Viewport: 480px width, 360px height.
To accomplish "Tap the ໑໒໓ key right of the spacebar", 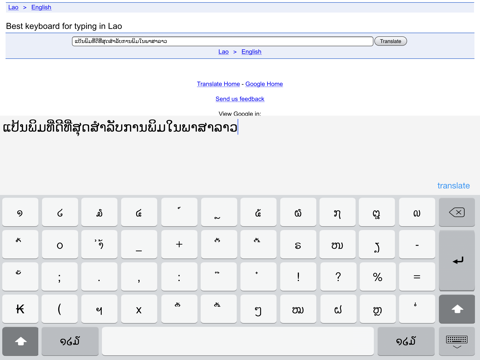I will [x=406, y=341].
